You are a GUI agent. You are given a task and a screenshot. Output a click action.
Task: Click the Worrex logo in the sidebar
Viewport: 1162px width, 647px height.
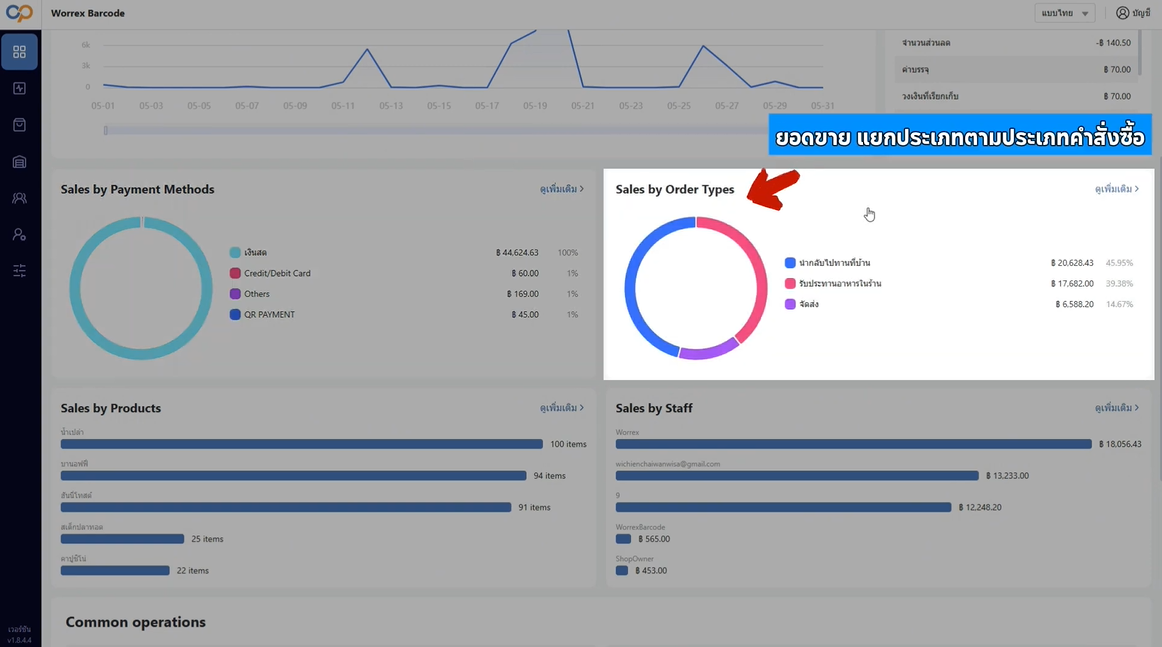19,13
